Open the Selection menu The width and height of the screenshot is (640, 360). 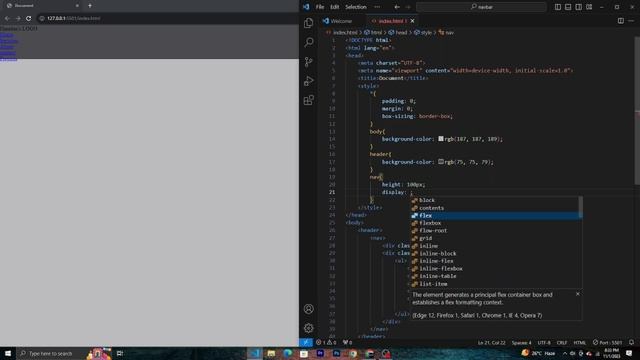pos(356,7)
